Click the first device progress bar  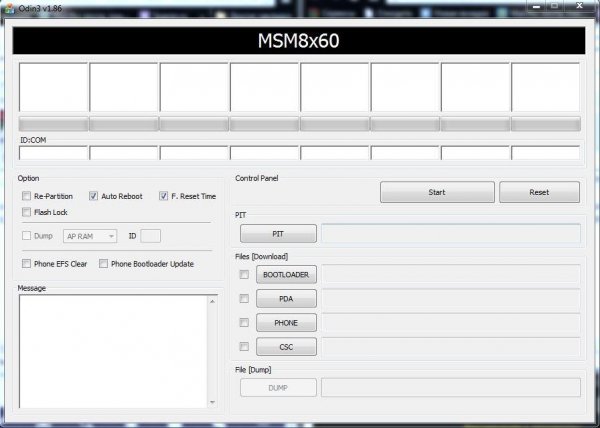coord(54,124)
